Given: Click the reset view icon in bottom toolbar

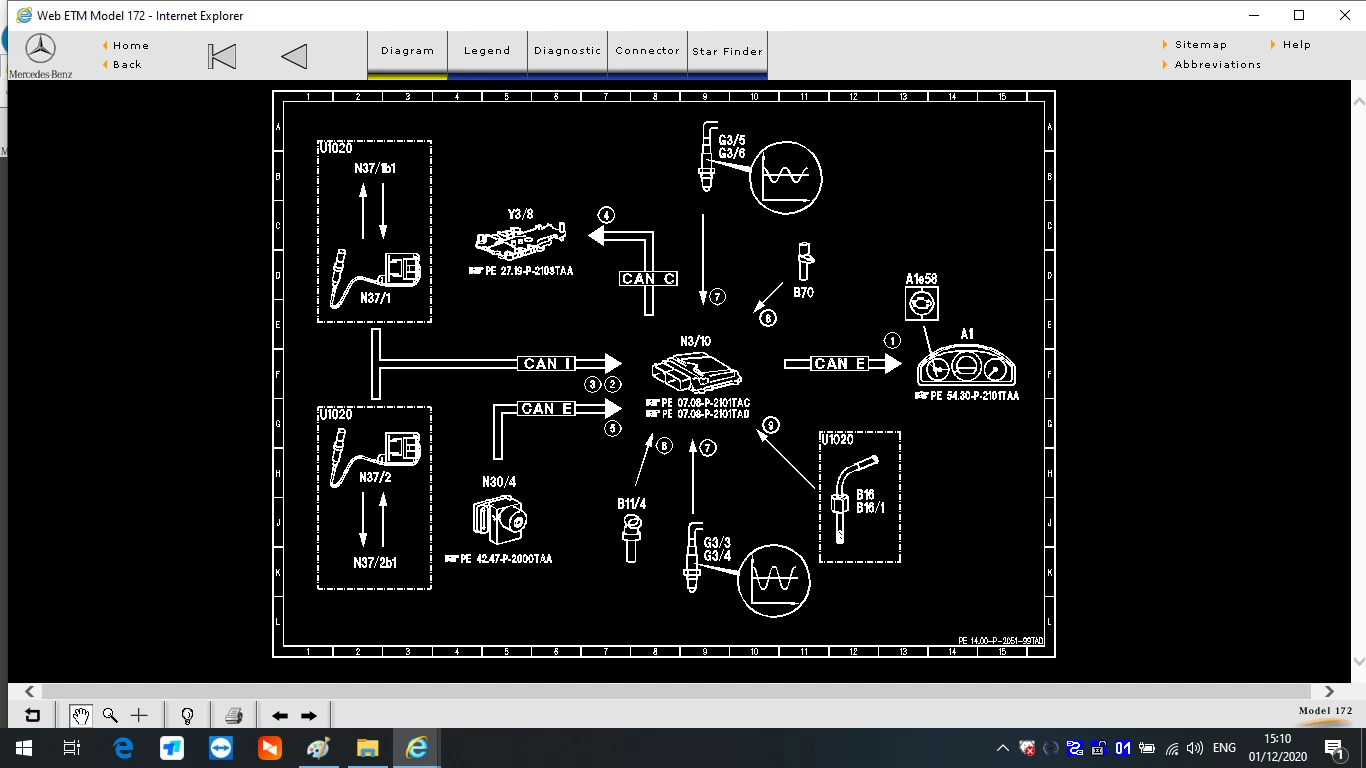Looking at the screenshot, I should [x=33, y=715].
